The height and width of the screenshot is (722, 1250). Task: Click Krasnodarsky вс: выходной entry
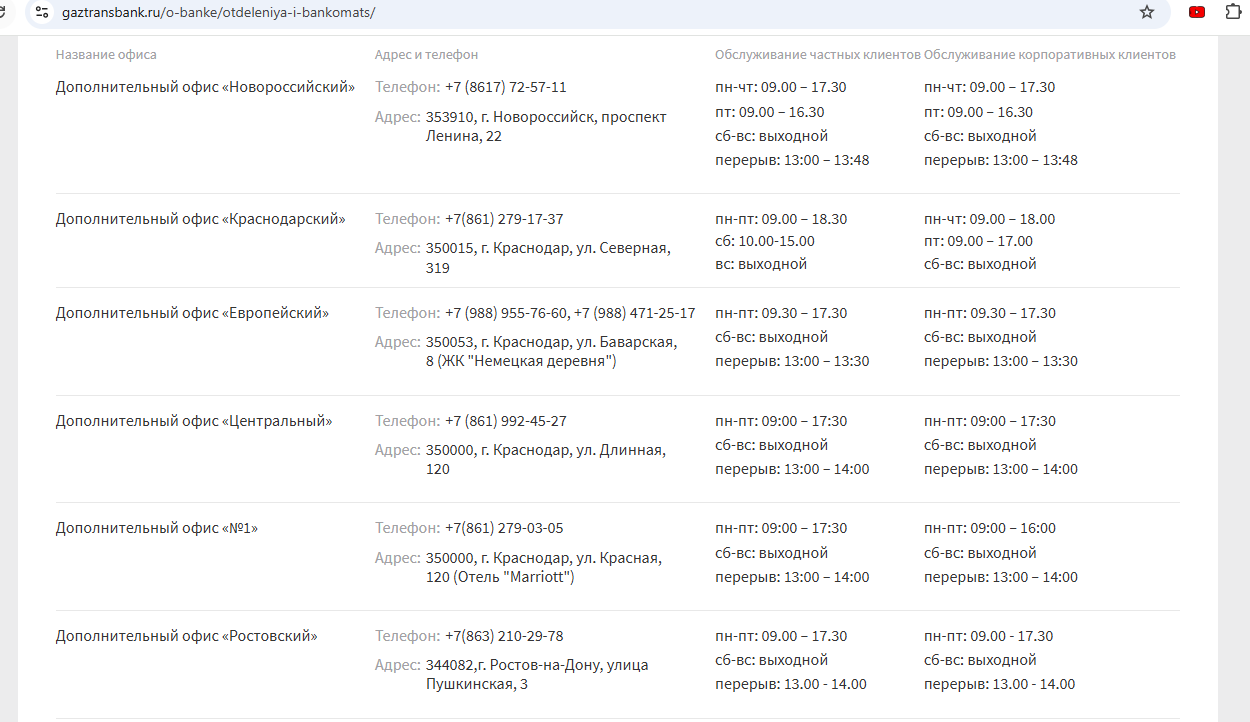(x=761, y=264)
